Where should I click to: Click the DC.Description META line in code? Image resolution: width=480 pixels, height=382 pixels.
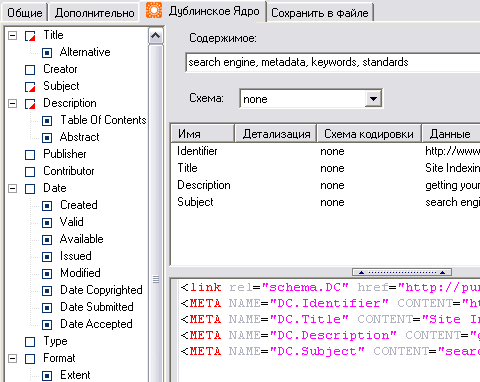(x=330, y=335)
